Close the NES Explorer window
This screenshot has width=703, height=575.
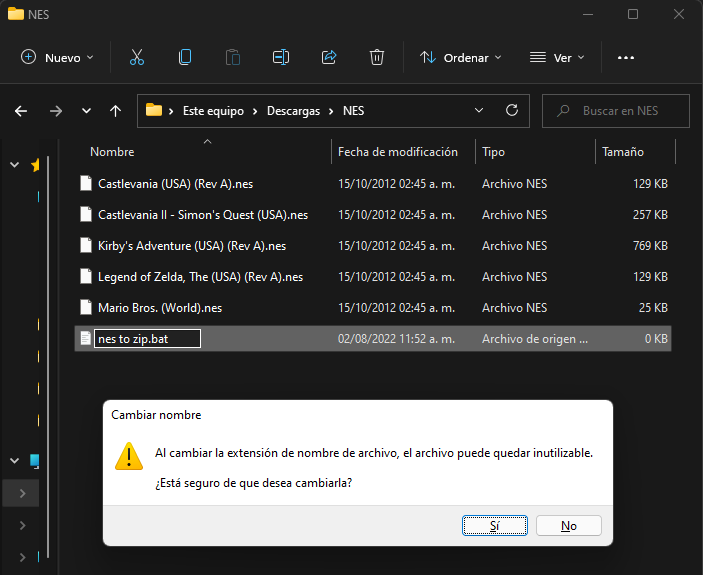tap(679, 14)
